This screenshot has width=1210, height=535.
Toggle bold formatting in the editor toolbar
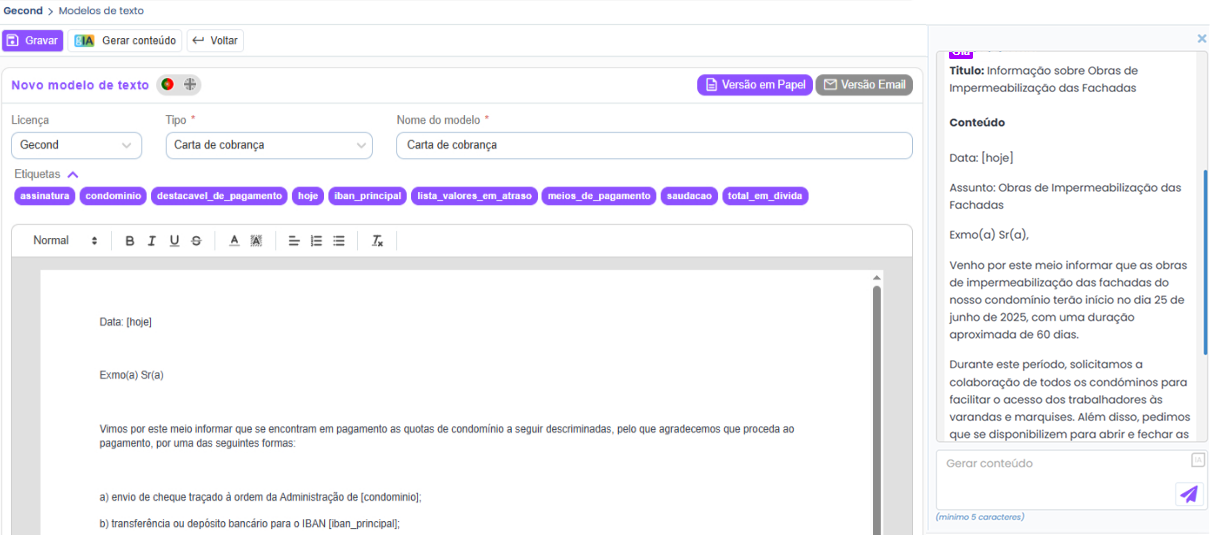tap(130, 241)
